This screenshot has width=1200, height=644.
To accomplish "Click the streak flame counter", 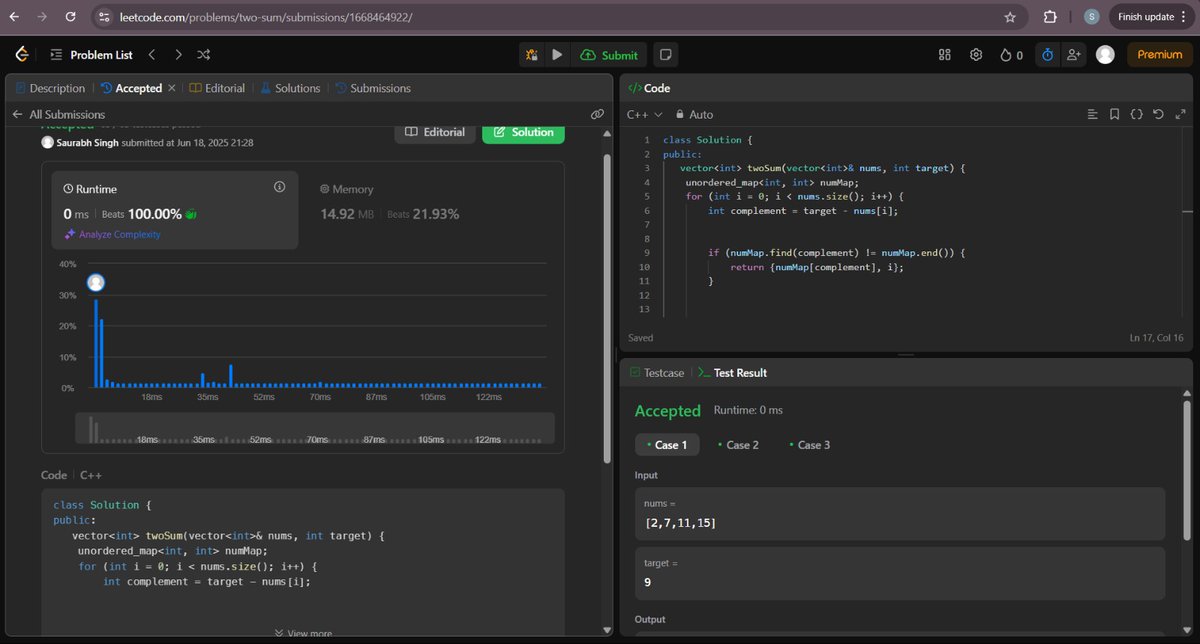I will (x=1011, y=55).
